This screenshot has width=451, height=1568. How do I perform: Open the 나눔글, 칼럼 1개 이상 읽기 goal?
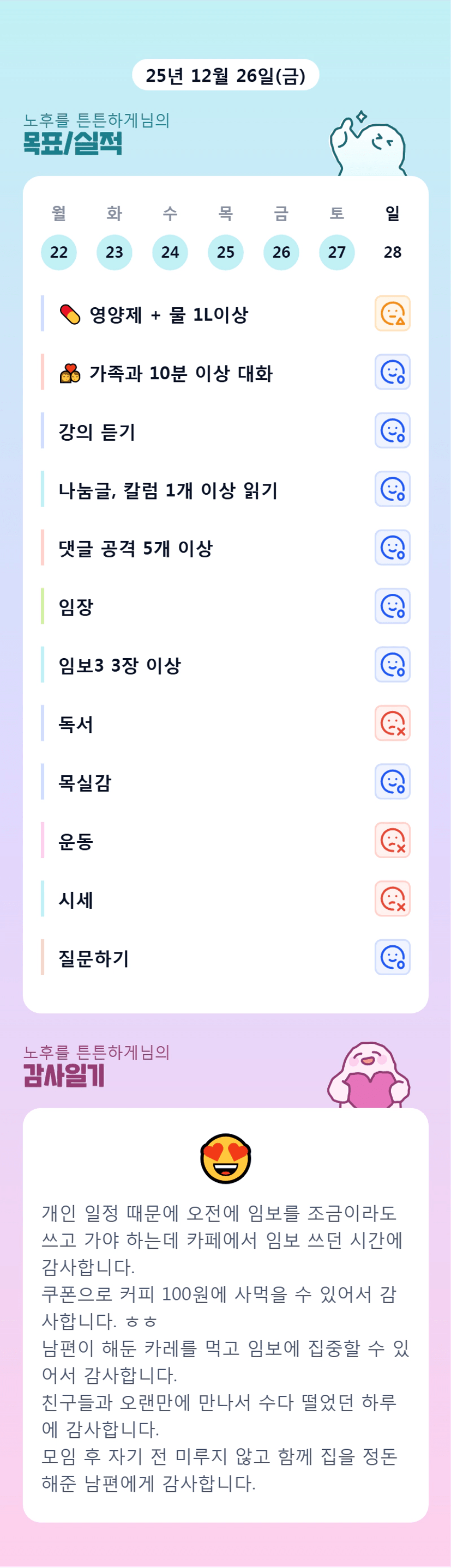point(168,490)
